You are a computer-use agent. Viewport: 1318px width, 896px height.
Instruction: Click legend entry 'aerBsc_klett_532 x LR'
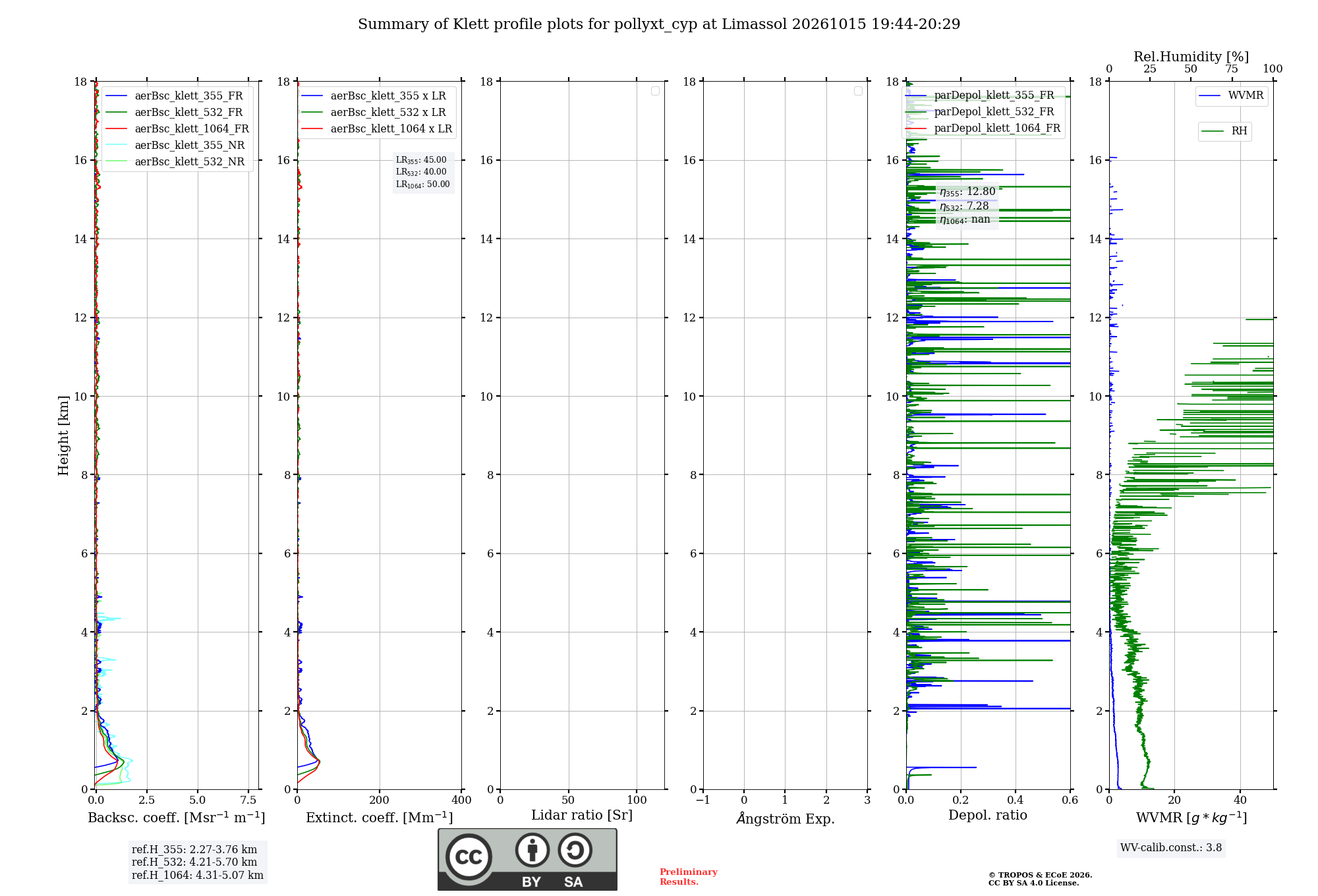(374, 112)
